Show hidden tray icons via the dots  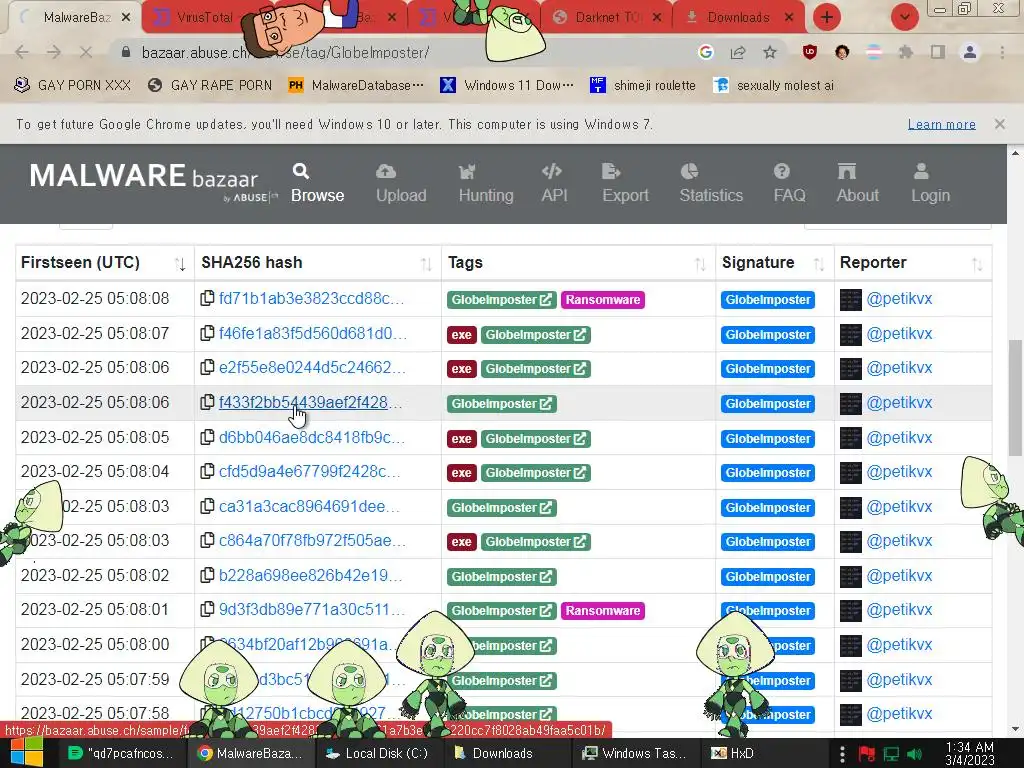click(x=842, y=754)
